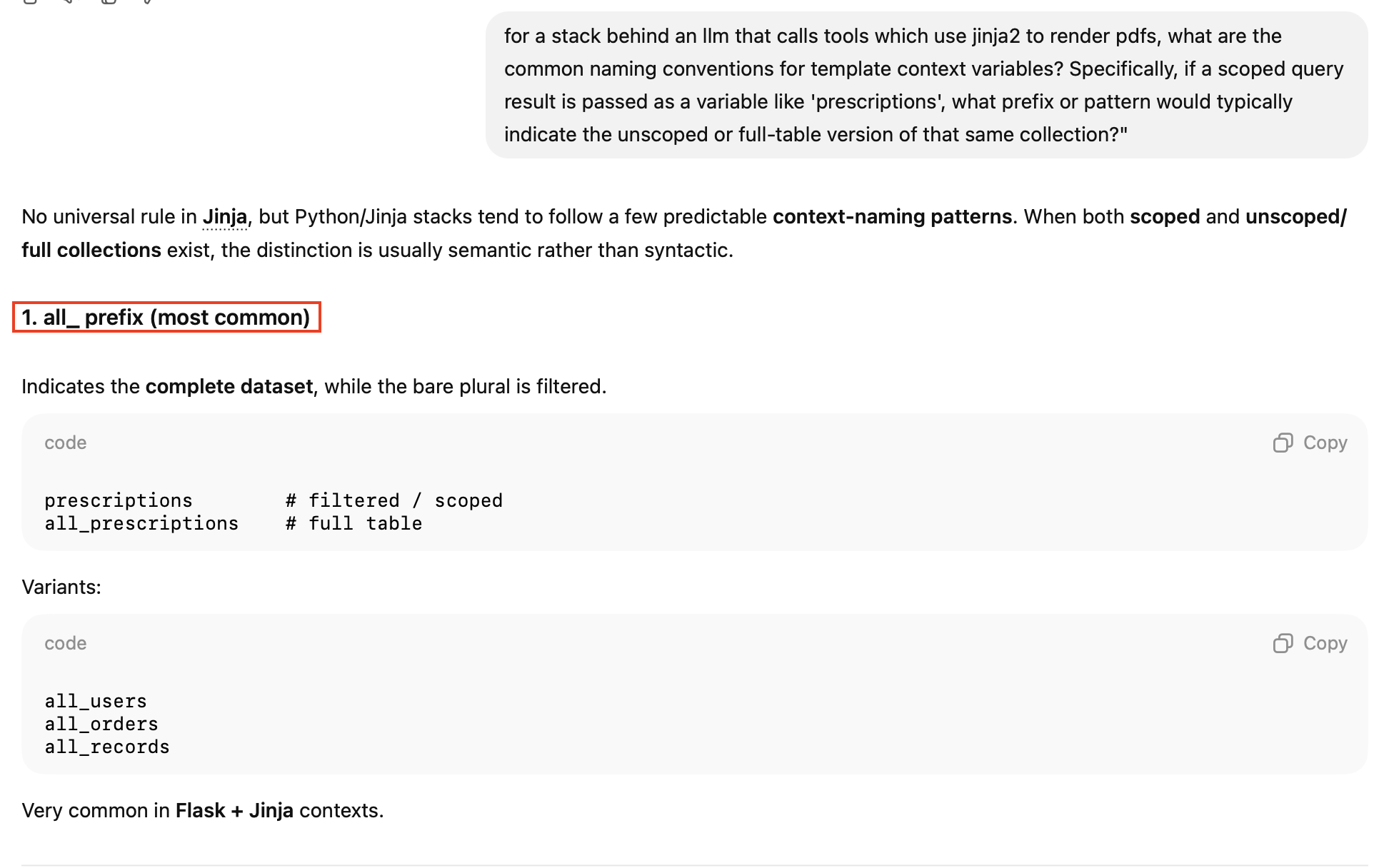Click Copy on the all_users code block

click(1325, 643)
